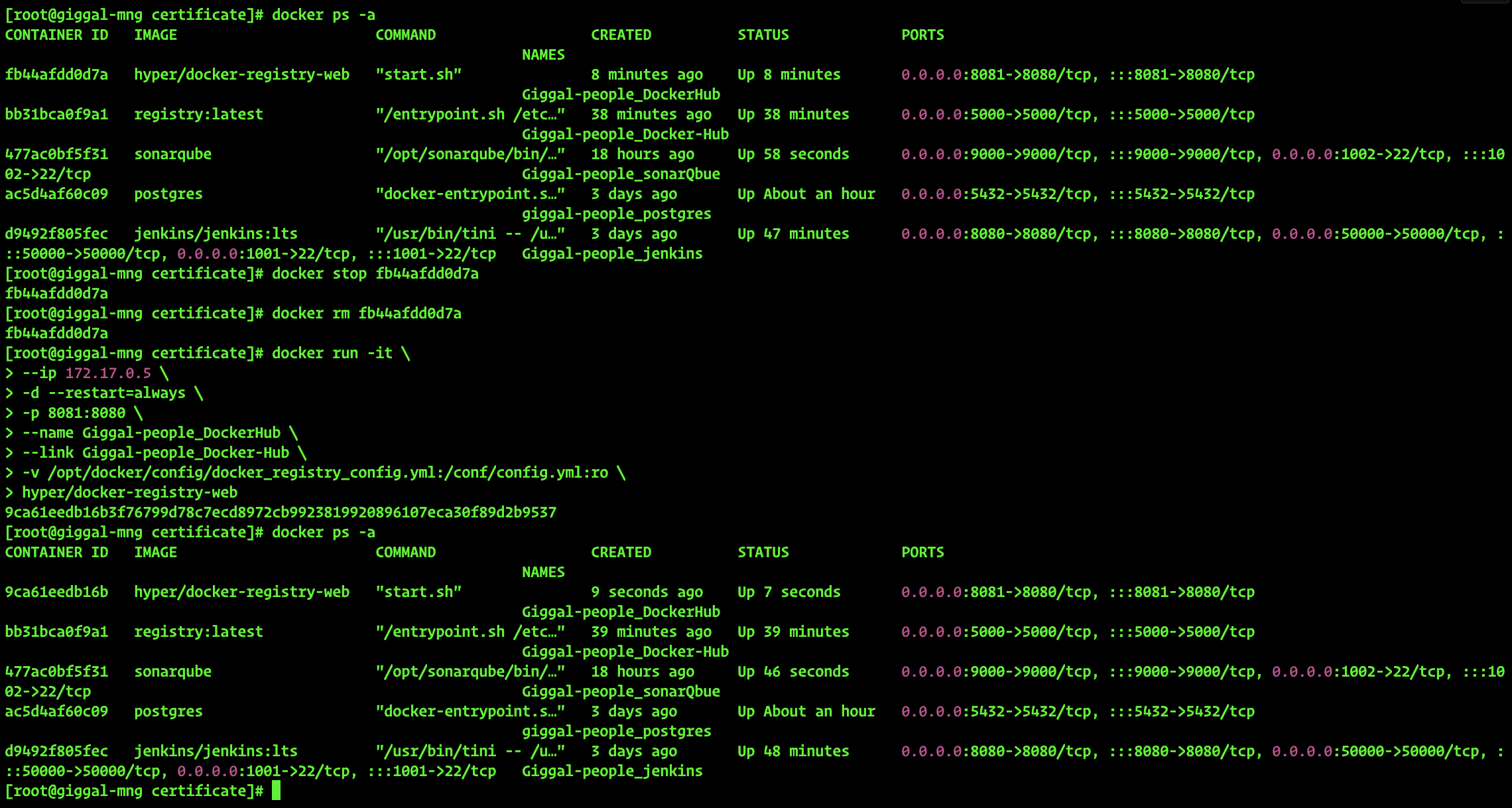Click 'Up 7 seconds' status text

tap(788, 592)
